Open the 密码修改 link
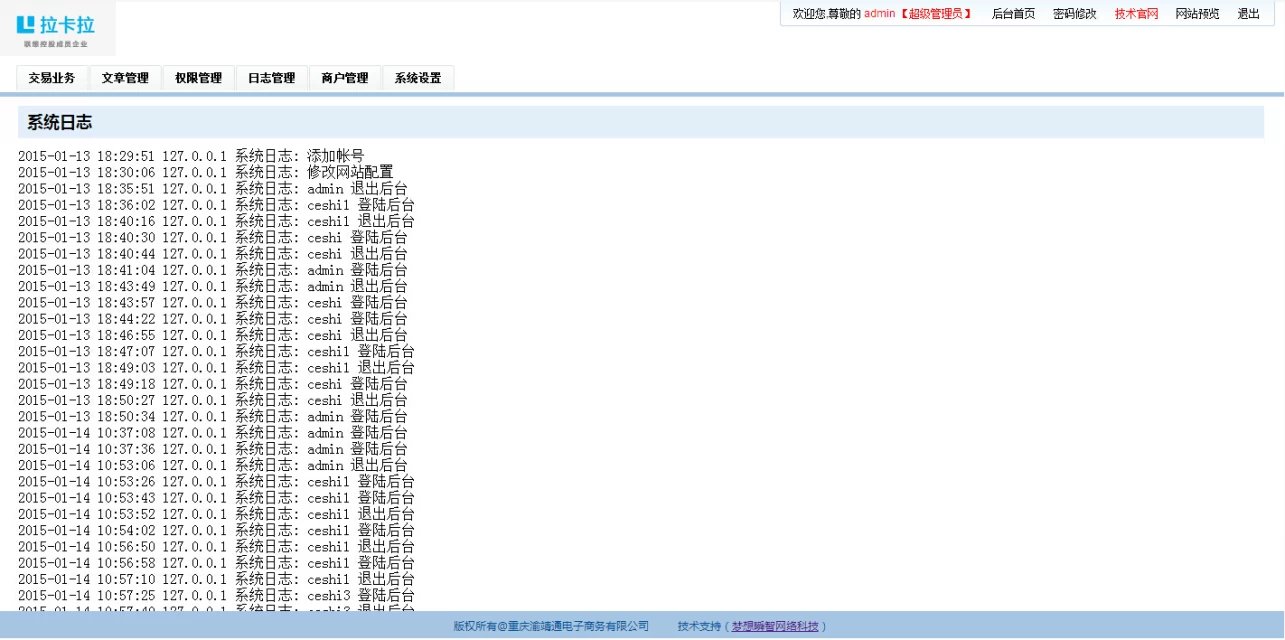The width and height of the screenshot is (1285, 640). pyautogui.click(x=1075, y=14)
